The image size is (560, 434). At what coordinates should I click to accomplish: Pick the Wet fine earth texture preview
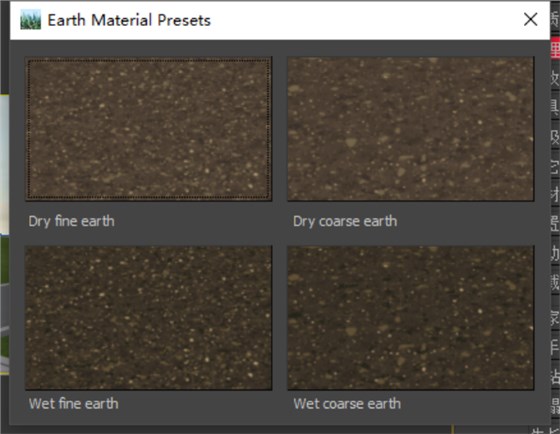148,318
